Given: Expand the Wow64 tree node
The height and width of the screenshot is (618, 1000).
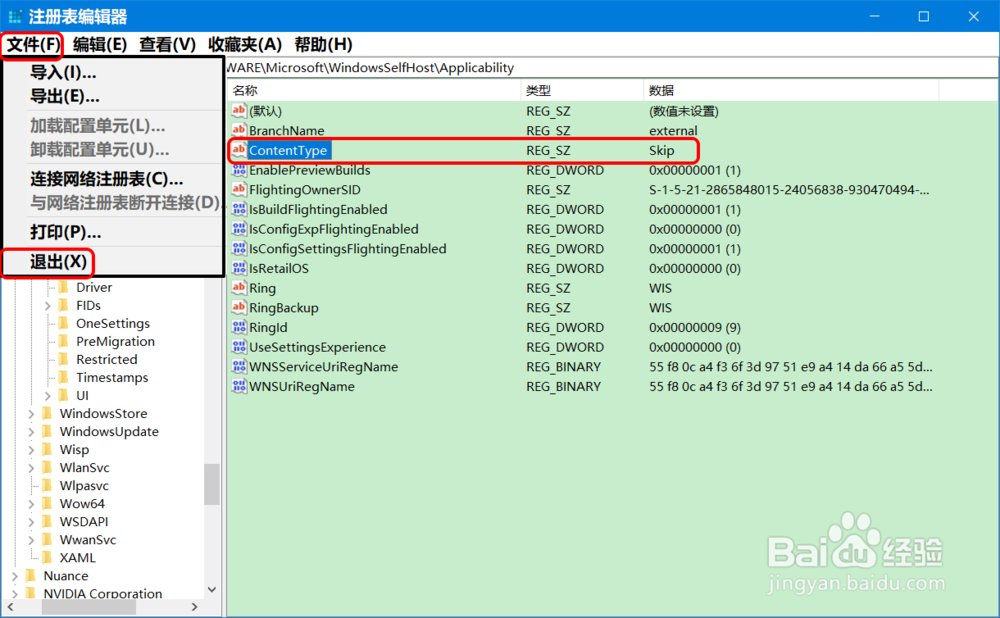Looking at the screenshot, I should pyautogui.click(x=31, y=504).
